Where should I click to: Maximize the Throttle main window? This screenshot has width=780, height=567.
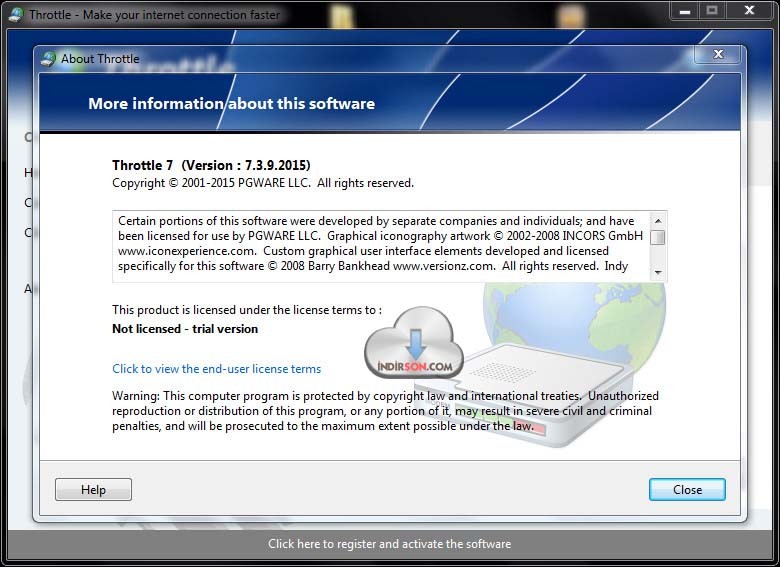(x=712, y=10)
